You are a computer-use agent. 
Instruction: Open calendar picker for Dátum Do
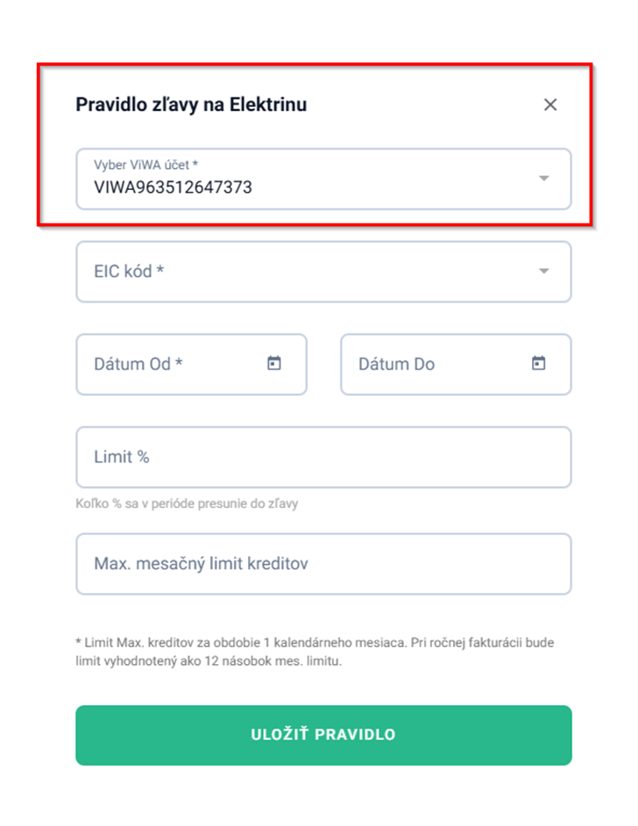(x=538, y=364)
